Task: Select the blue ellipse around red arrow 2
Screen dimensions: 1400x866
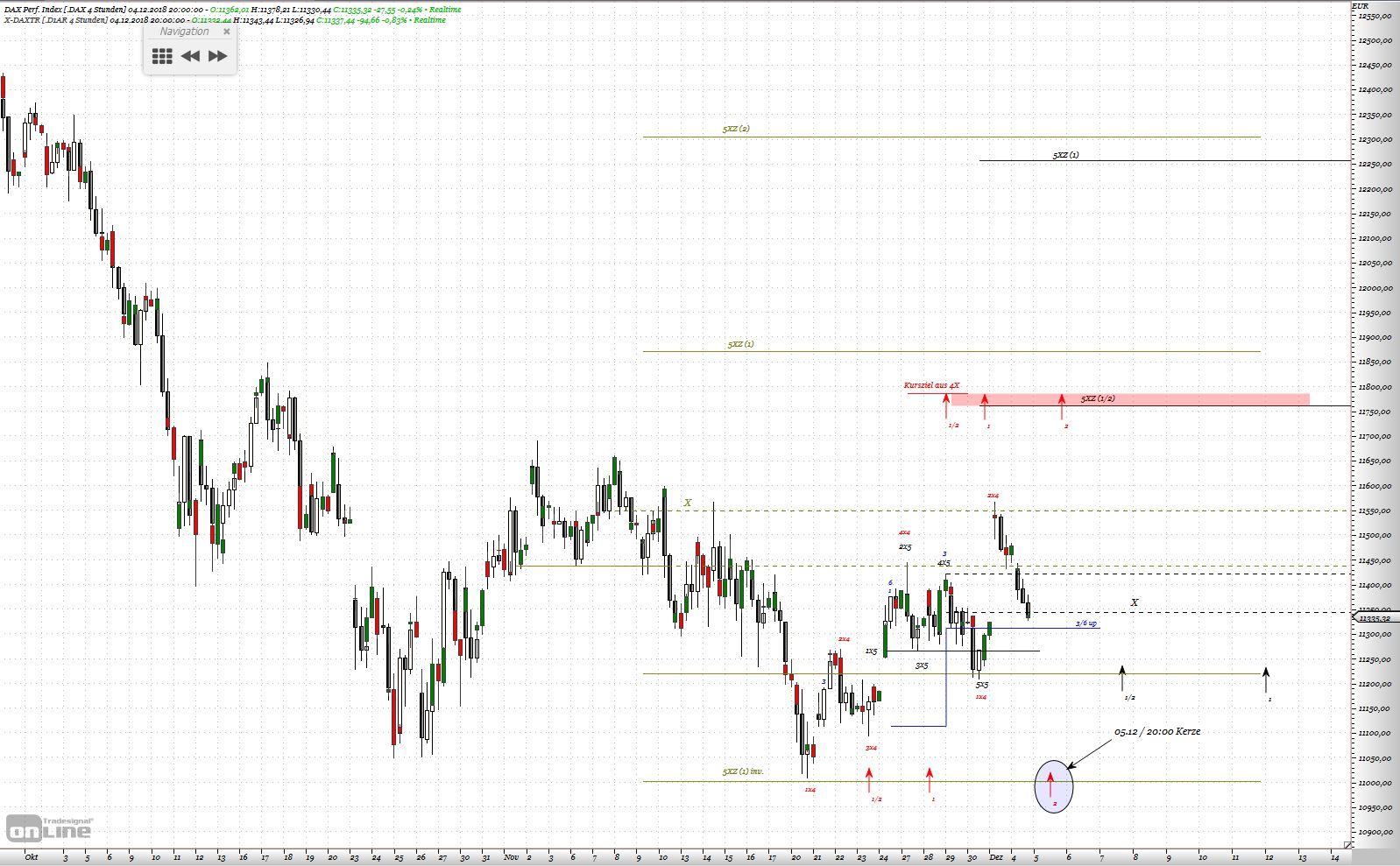Action: (1054, 785)
